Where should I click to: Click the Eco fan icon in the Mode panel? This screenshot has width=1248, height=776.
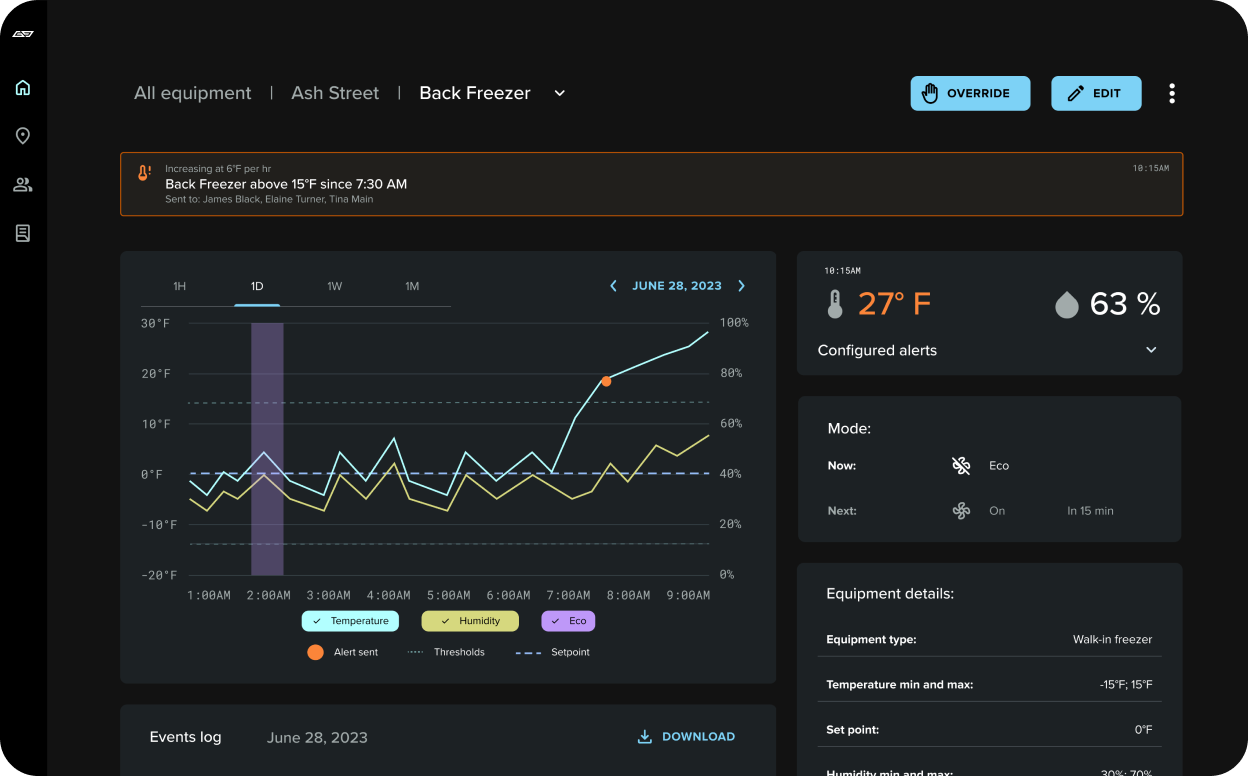tap(961, 466)
